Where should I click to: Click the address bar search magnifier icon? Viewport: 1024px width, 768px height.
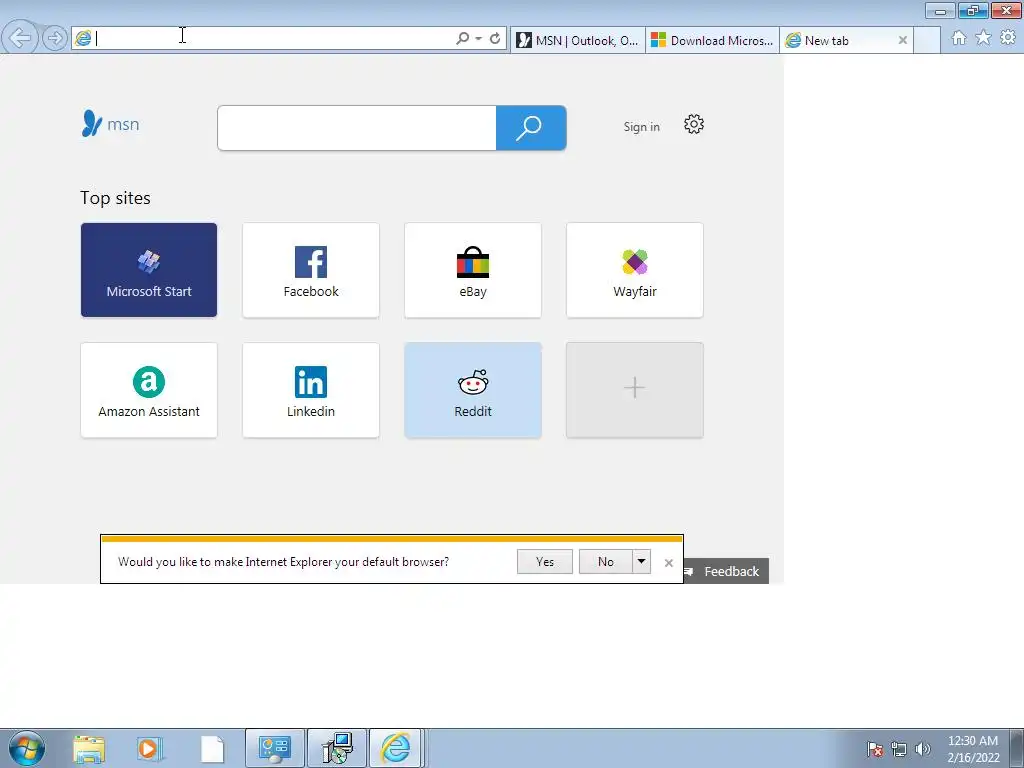pyautogui.click(x=462, y=39)
